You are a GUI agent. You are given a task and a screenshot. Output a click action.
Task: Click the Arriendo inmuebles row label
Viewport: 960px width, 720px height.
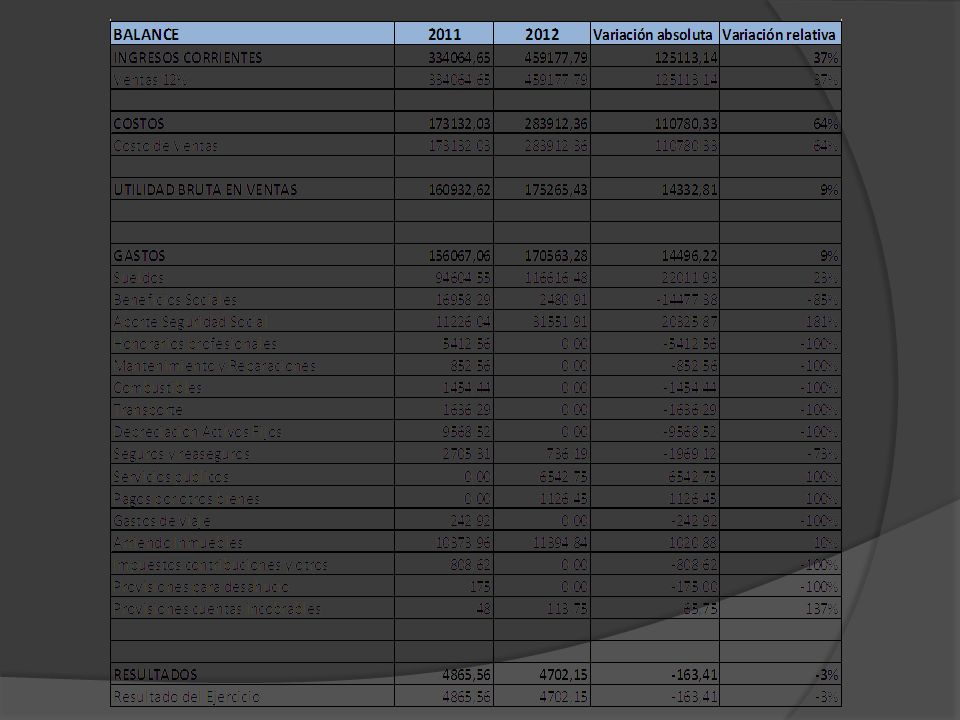coord(178,542)
